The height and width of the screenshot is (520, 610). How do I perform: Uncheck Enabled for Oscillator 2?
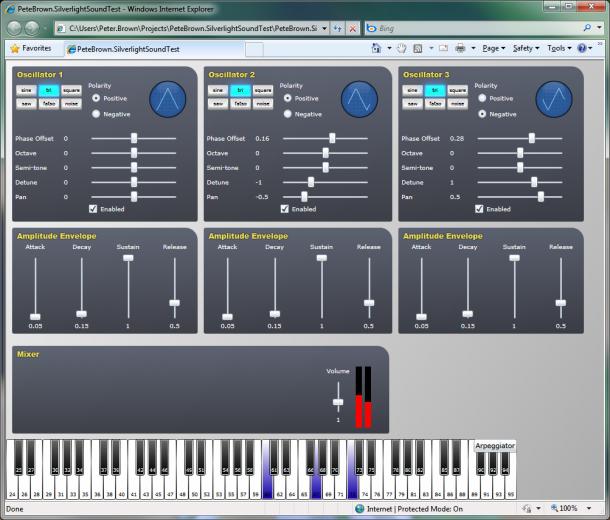coord(284,209)
